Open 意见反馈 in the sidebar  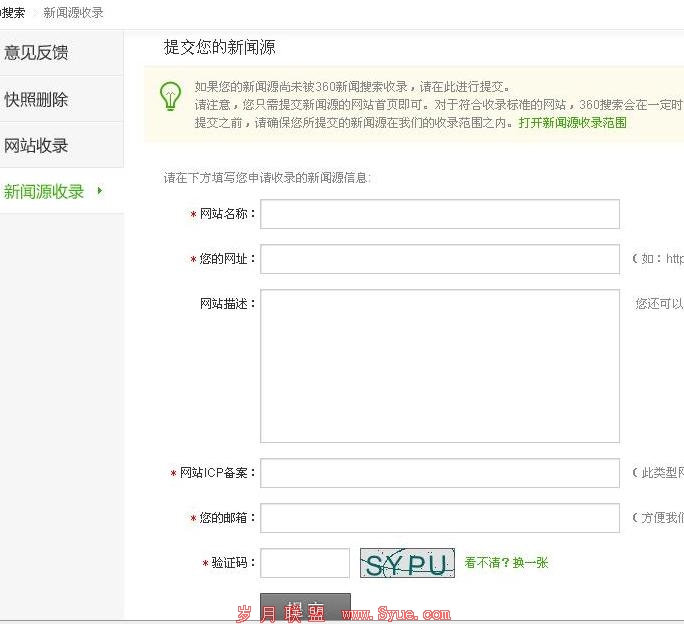point(36,52)
